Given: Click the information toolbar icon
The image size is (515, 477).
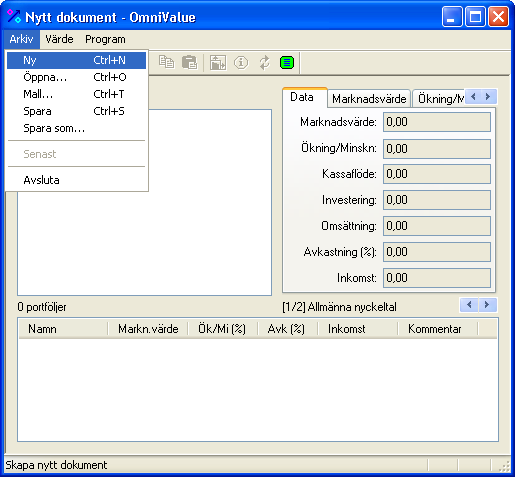Looking at the screenshot, I should (241, 62).
